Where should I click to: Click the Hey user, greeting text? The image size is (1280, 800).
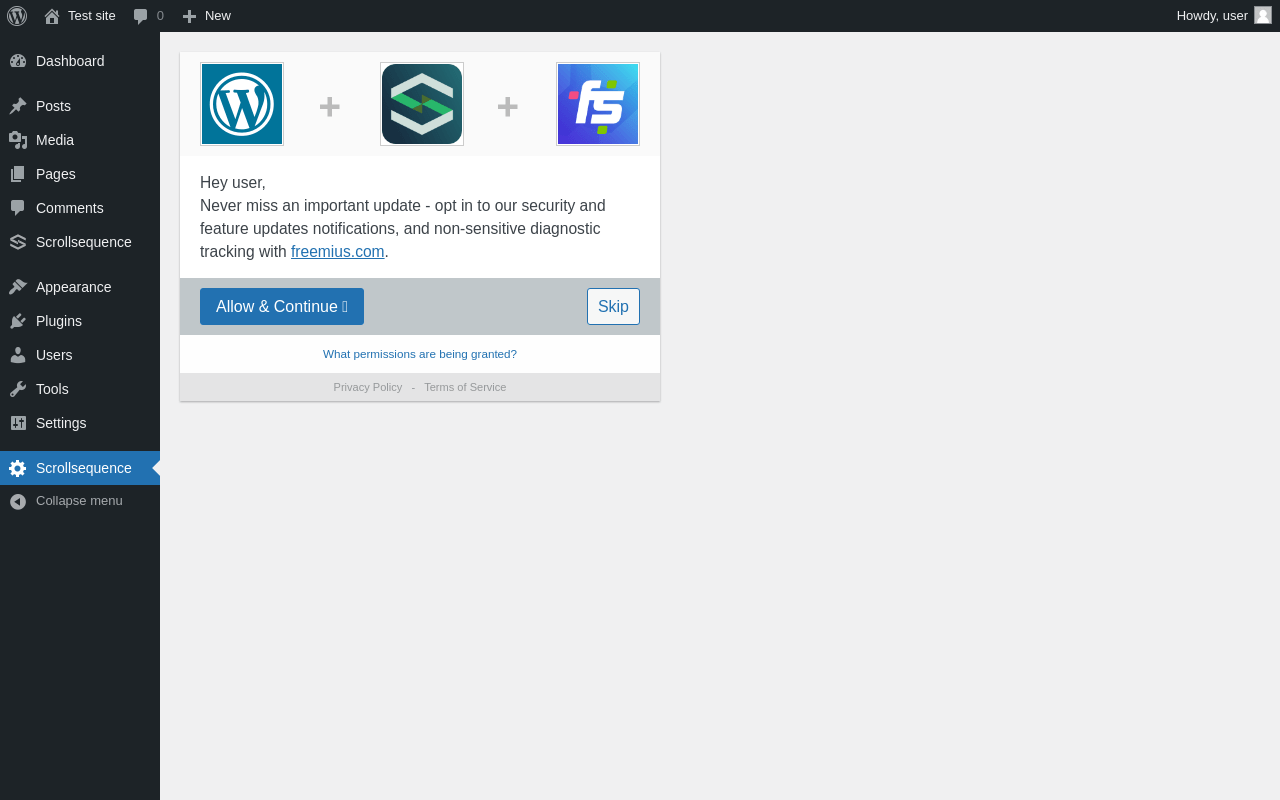(x=233, y=183)
